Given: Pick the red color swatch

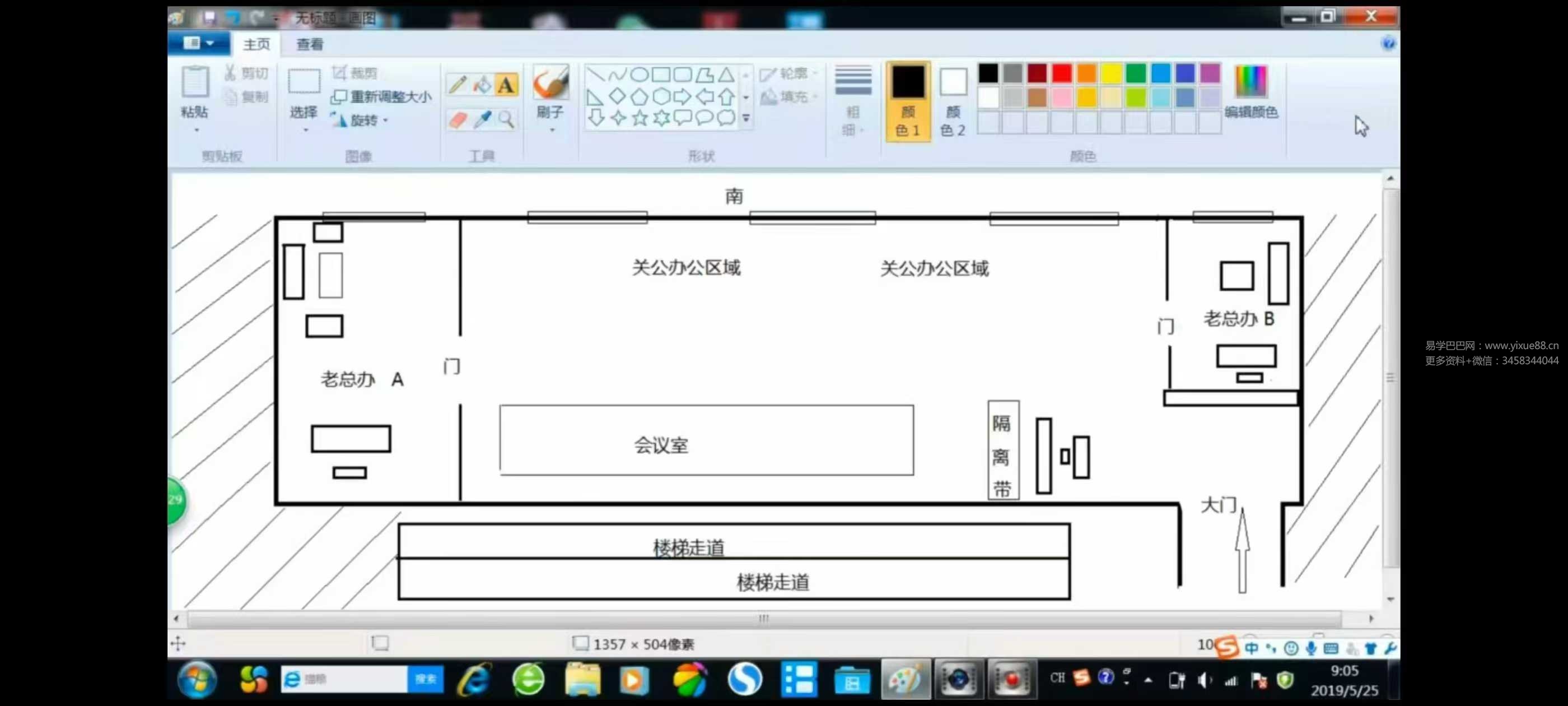Looking at the screenshot, I should coord(1062,74).
